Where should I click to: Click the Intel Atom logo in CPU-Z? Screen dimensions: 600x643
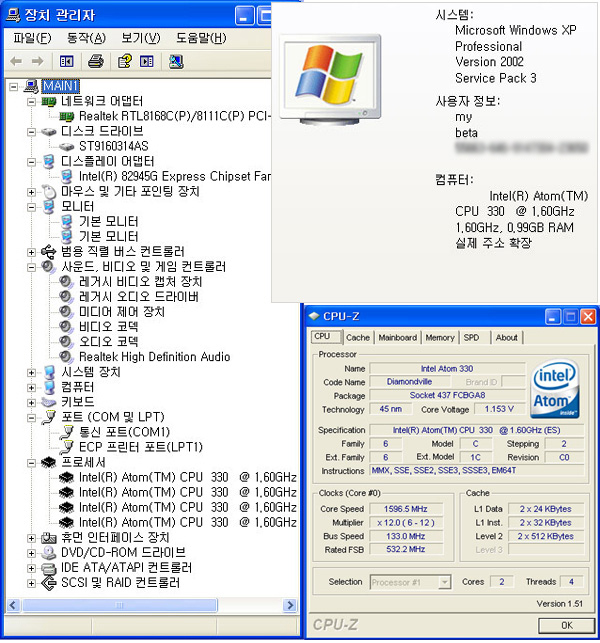555,389
